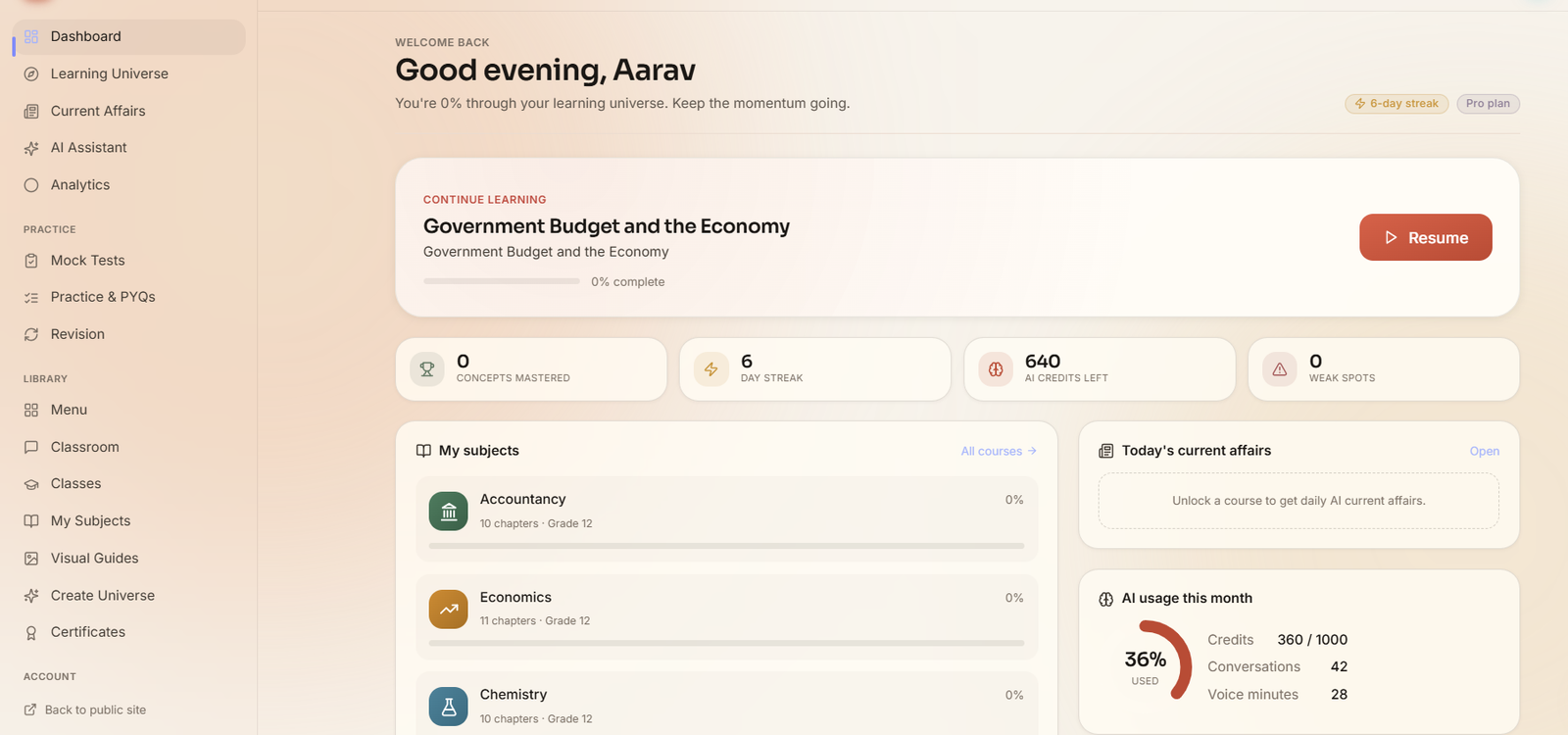The width and height of the screenshot is (1568, 735).
Task: Click the Learning Universe compass icon
Action: tap(31, 73)
